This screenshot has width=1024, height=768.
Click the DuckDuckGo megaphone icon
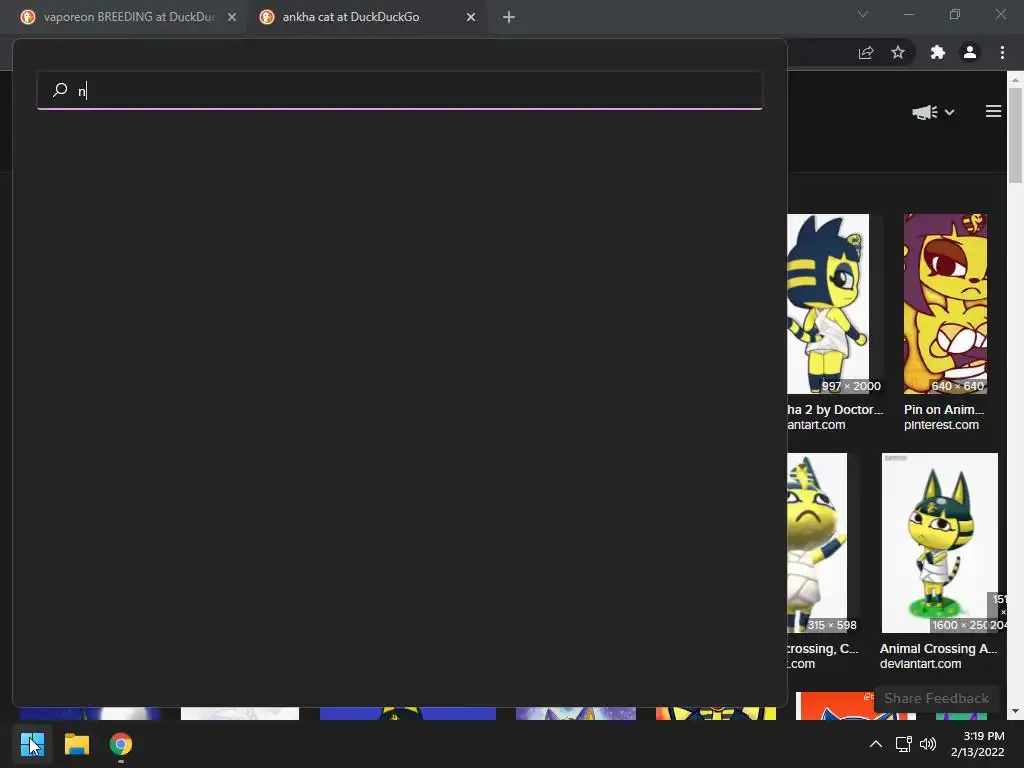pyautogui.click(x=925, y=112)
